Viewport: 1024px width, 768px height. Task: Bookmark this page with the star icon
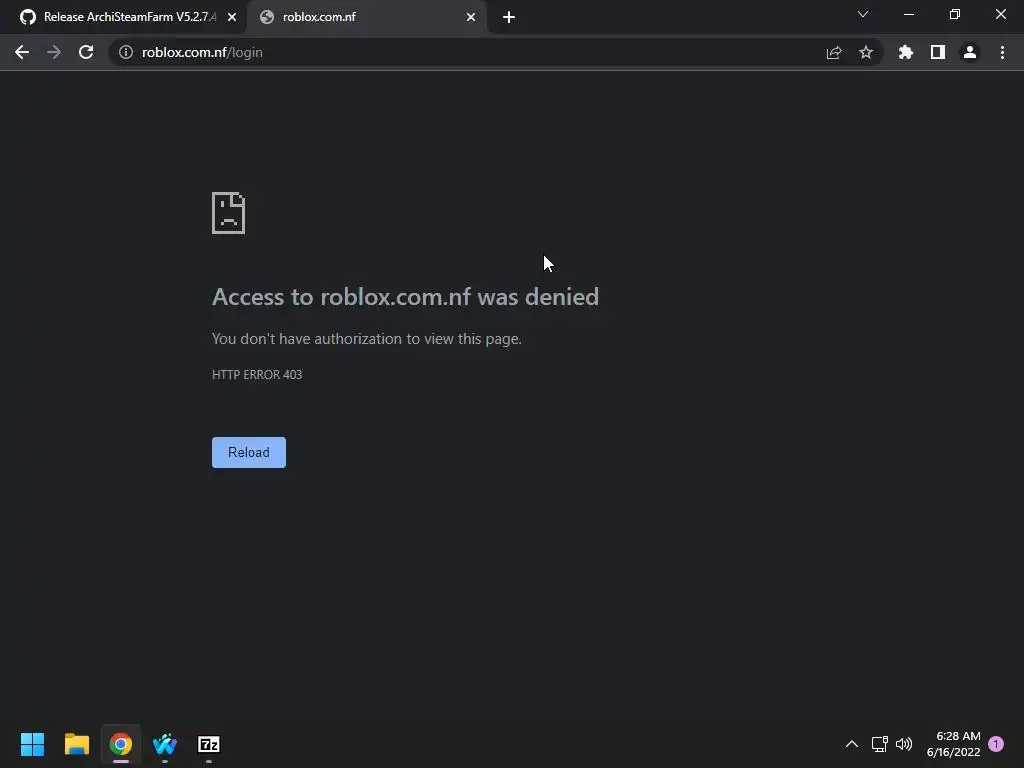(x=866, y=52)
